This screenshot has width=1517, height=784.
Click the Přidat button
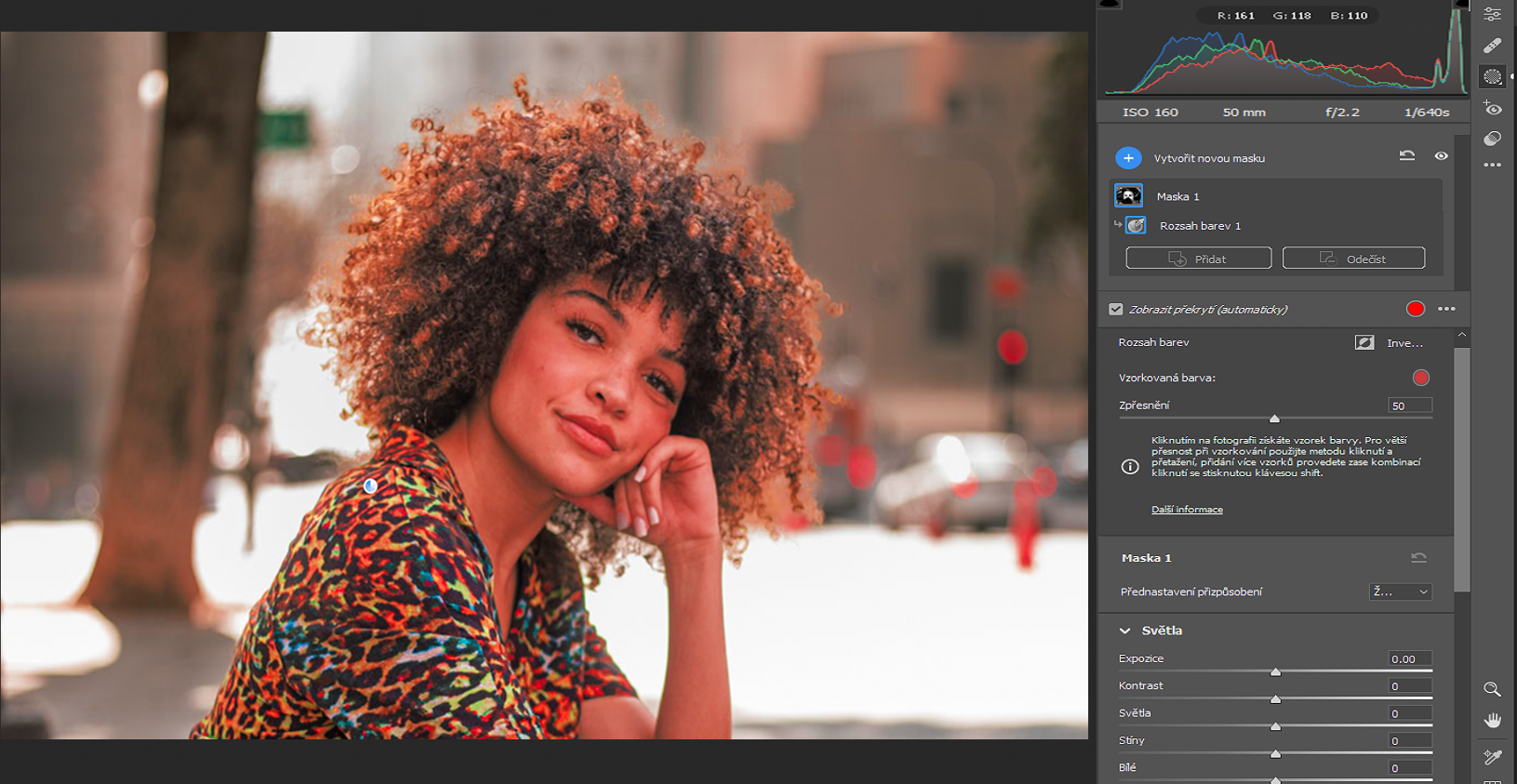(x=1199, y=258)
